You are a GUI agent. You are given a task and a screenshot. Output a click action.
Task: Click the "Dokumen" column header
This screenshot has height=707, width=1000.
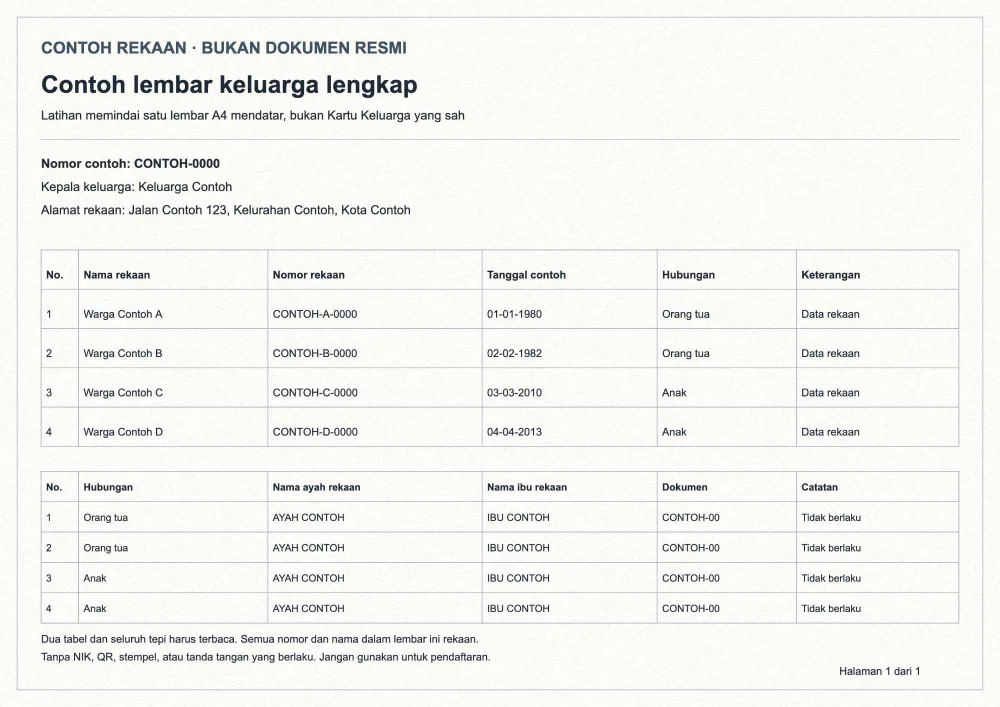(685, 487)
